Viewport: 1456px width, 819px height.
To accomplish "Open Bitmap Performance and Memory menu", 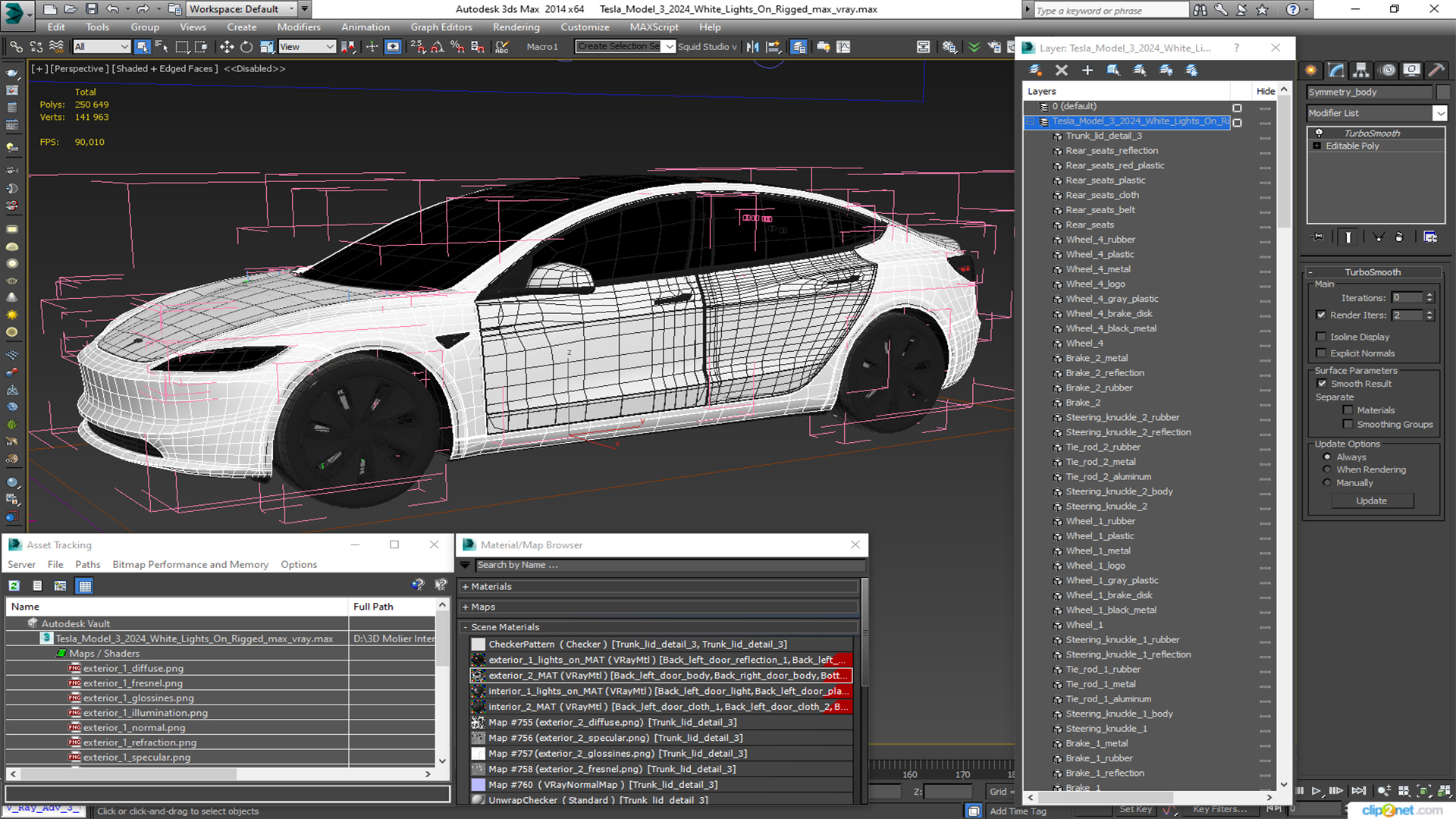I will pyautogui.click(x=190, y=565).
